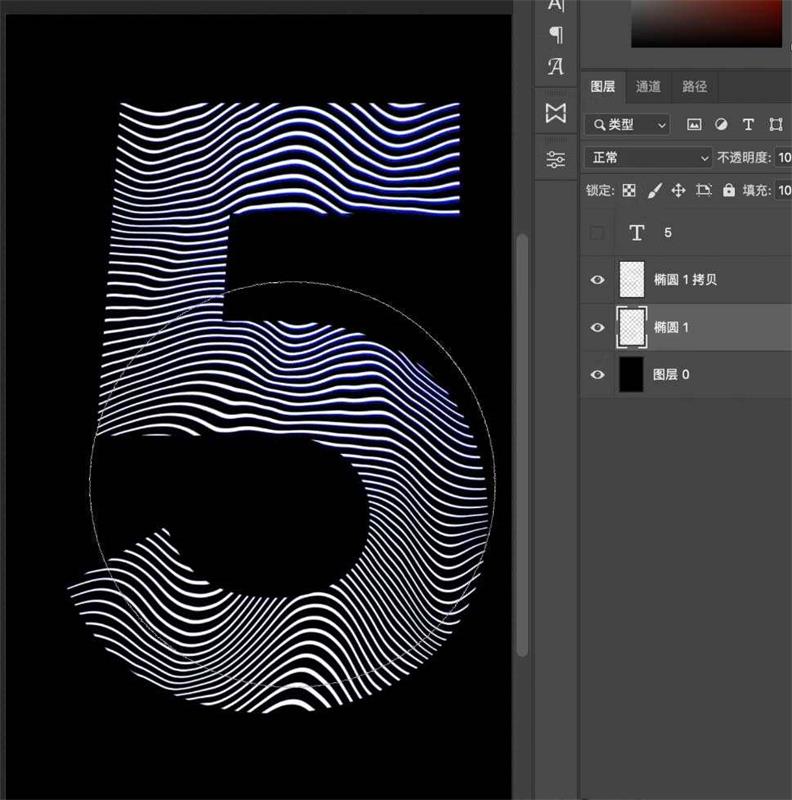The height and width of the screenshot is (800, 792).
Task: Click the 填充 fill value field
Action: click(783, 190)
